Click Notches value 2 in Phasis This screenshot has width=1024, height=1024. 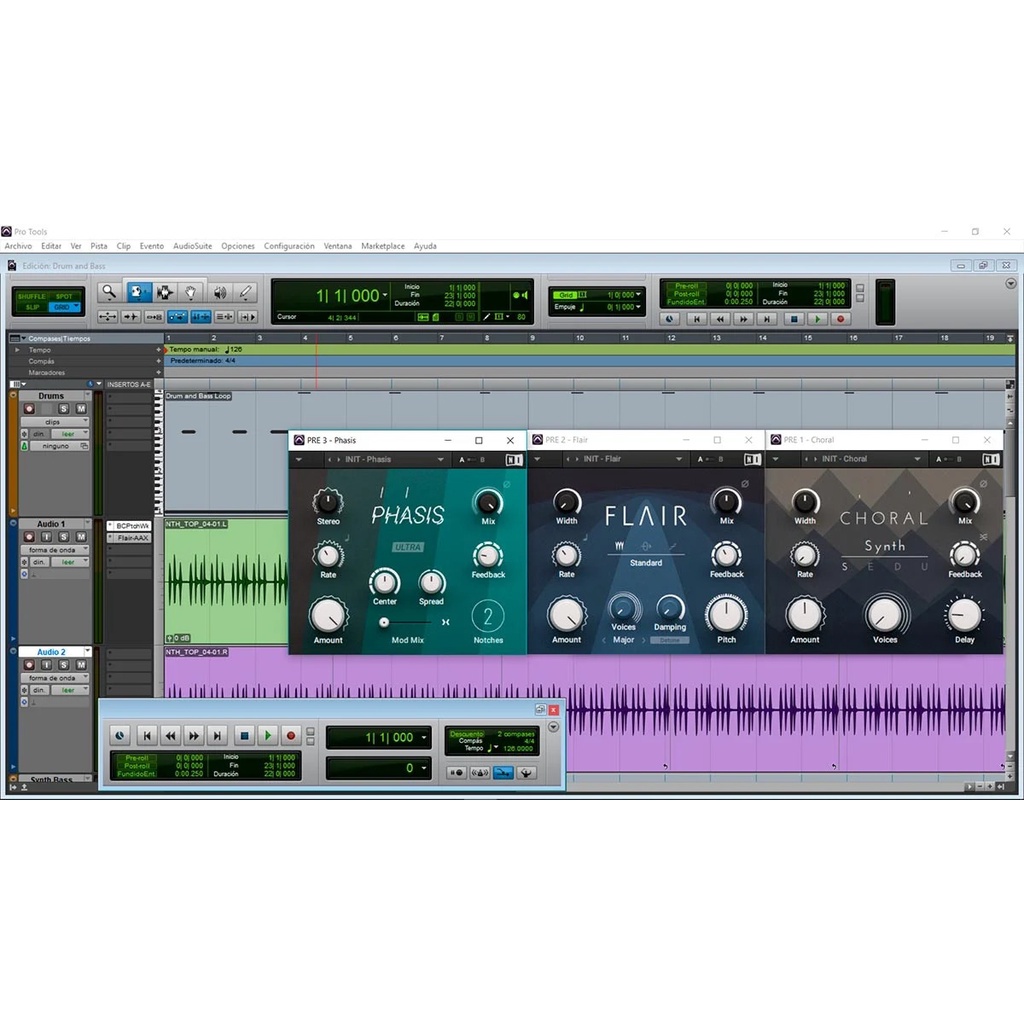point(488,616)
